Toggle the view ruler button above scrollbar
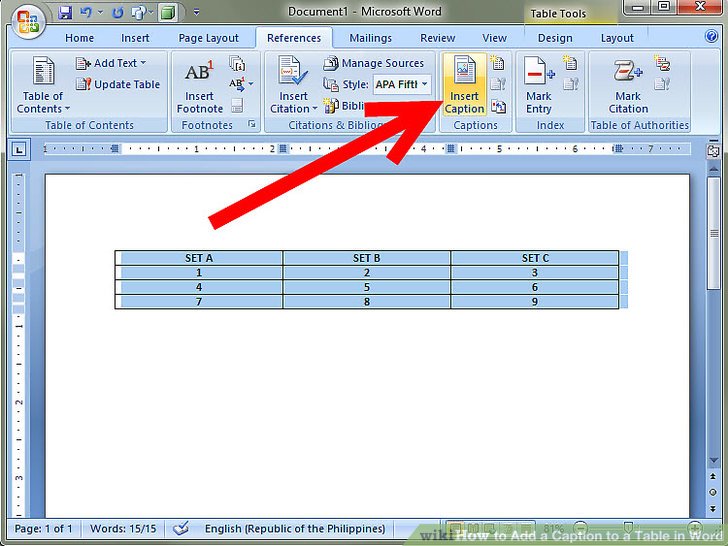 click(713, 151)
